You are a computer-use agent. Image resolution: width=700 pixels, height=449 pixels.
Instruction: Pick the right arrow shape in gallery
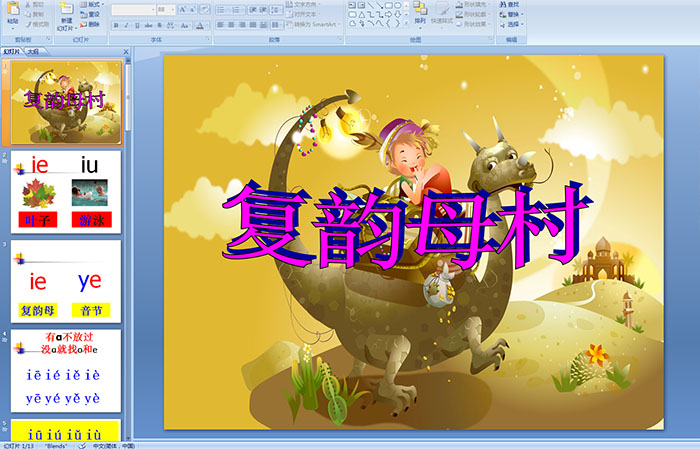coord(388,14)
